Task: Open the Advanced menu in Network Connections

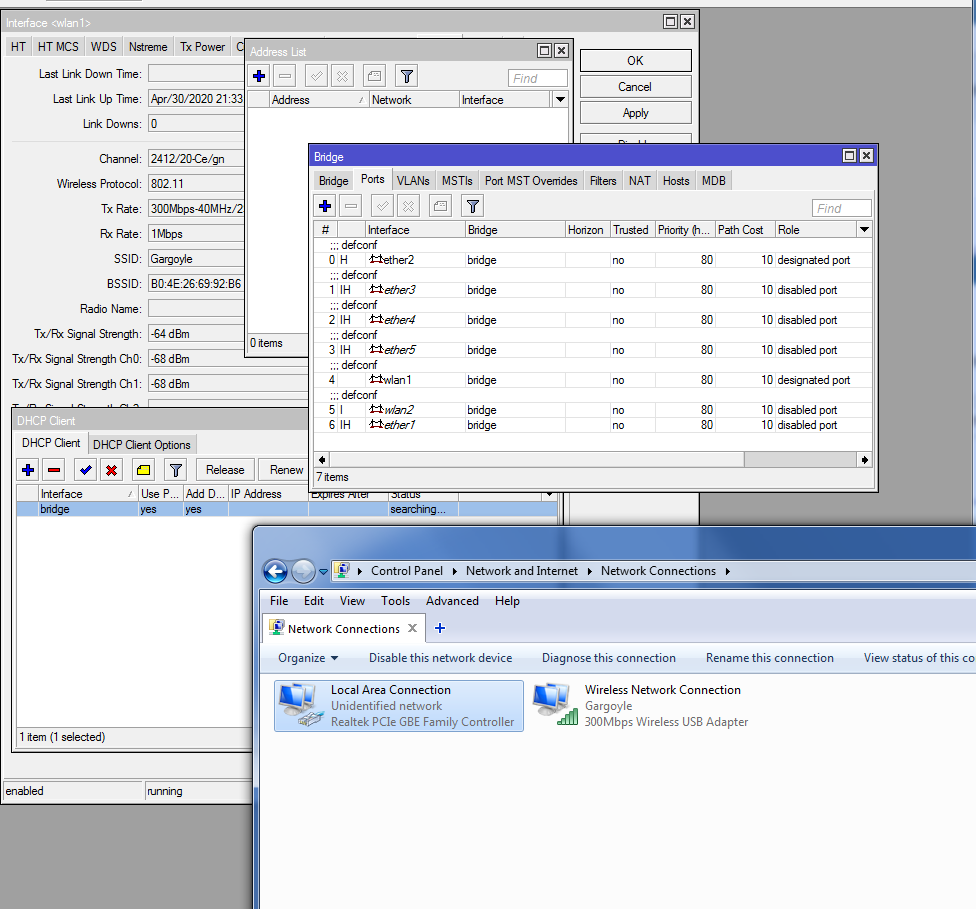Action: pyautogui.click(x=452, y=601)
